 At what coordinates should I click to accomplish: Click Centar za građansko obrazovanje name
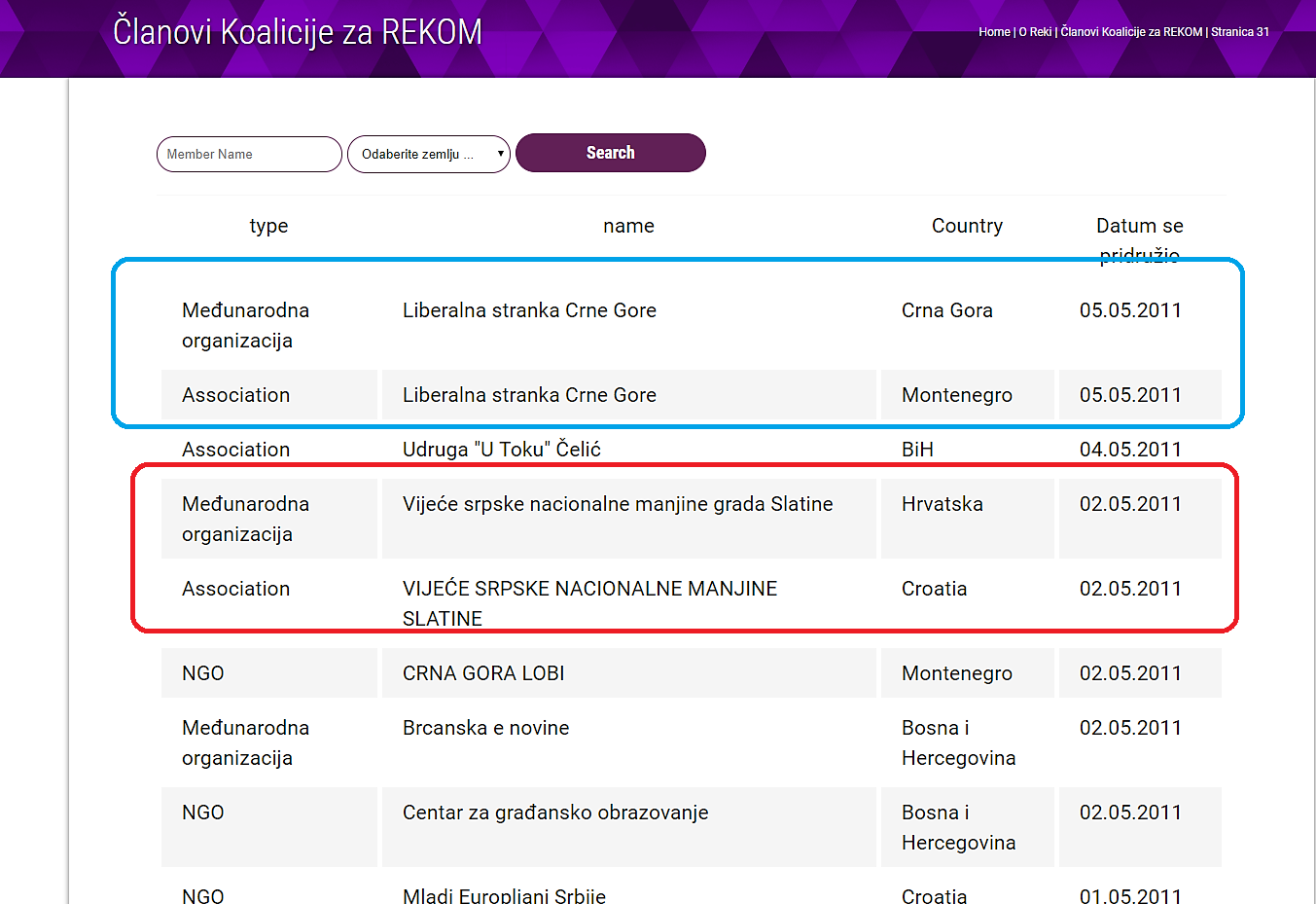(x=555, y=813)
